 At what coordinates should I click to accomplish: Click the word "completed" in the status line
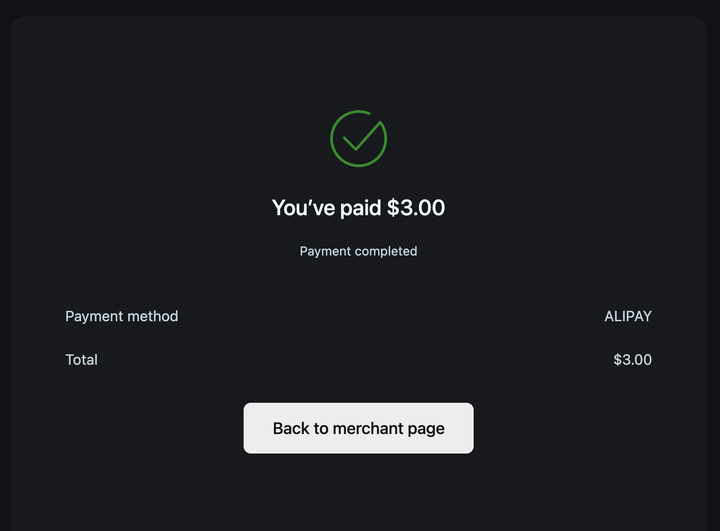click(x=385, y=251)
